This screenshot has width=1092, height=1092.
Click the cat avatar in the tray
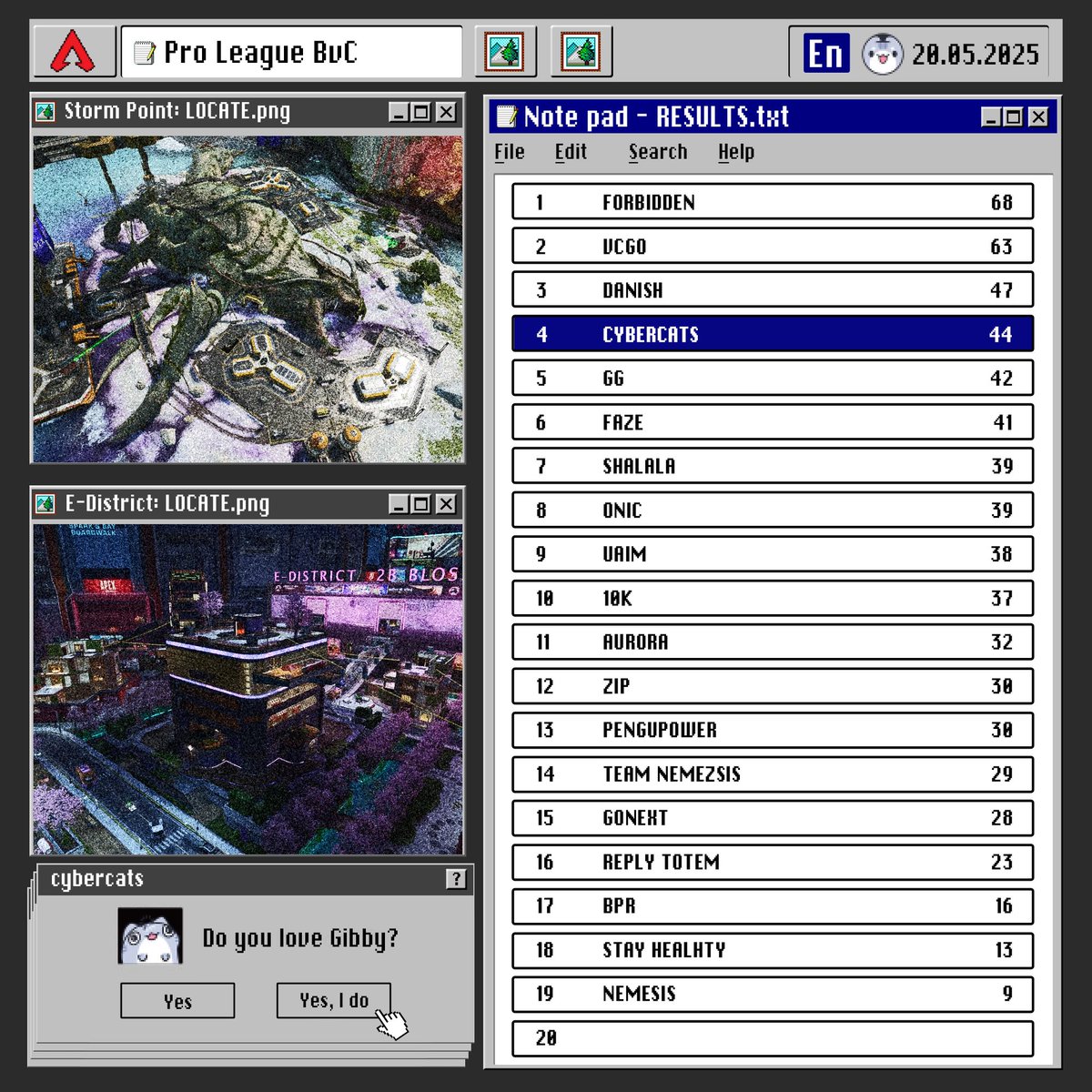coord(882,54)
